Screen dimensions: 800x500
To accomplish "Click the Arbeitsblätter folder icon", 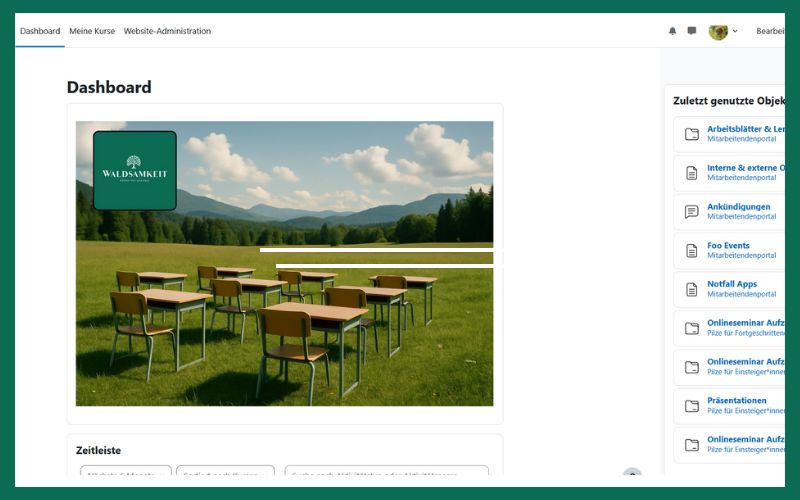I will (x=692, y=134).
